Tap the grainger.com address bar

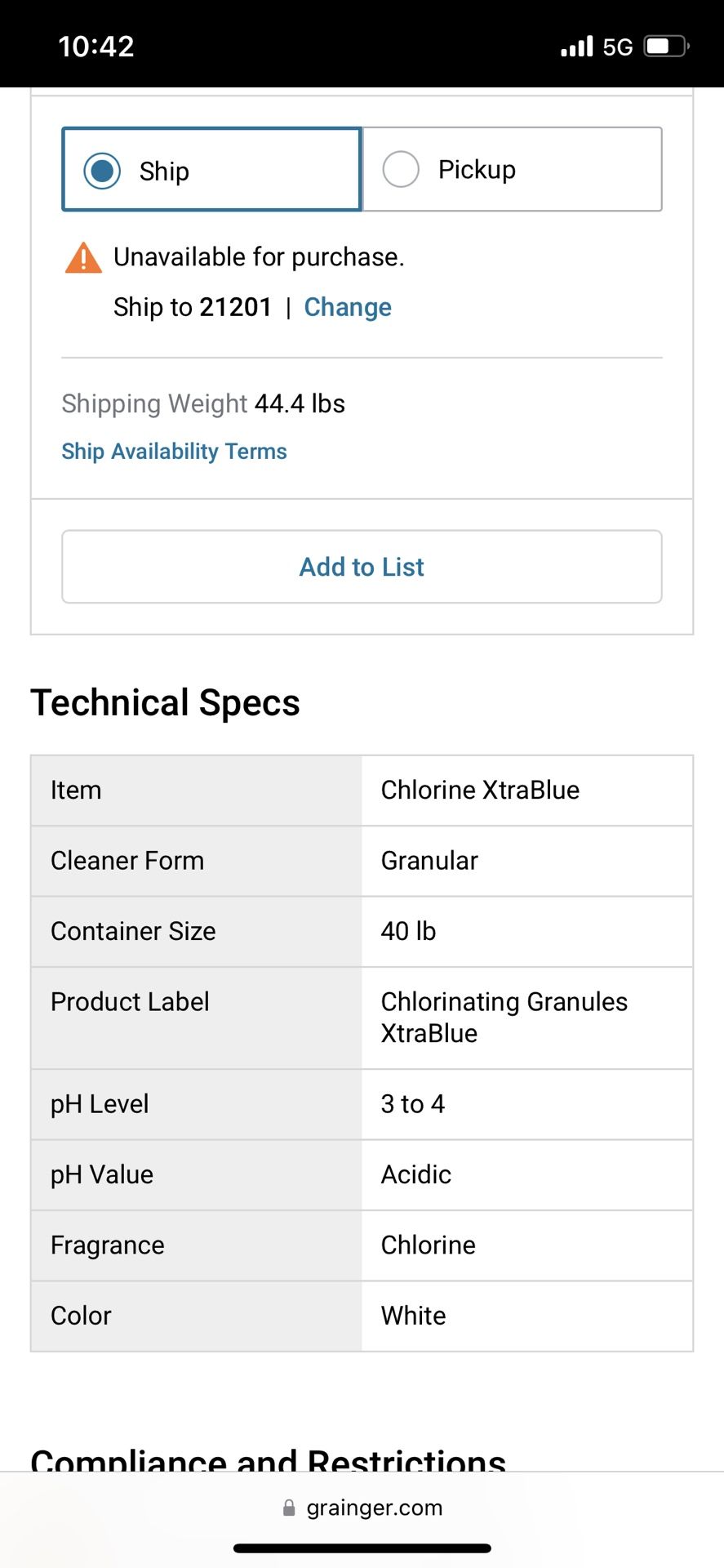click(x=362, y=1508)
